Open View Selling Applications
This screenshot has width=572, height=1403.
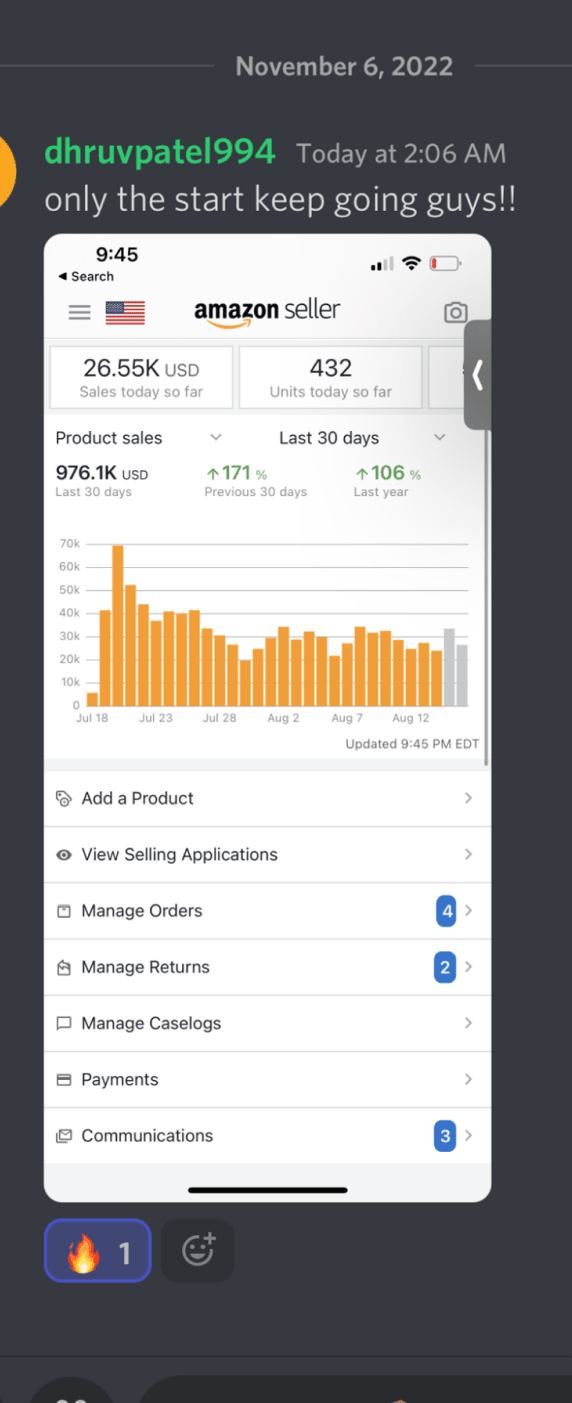coord(267,855)
